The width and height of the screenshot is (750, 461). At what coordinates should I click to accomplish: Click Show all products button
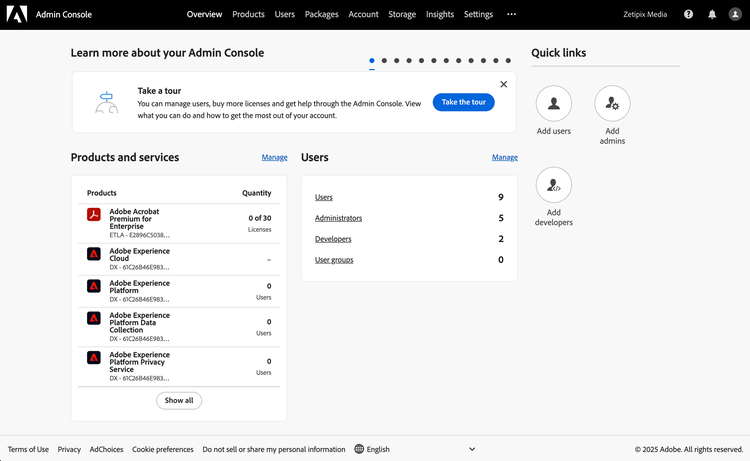[179, 400]
